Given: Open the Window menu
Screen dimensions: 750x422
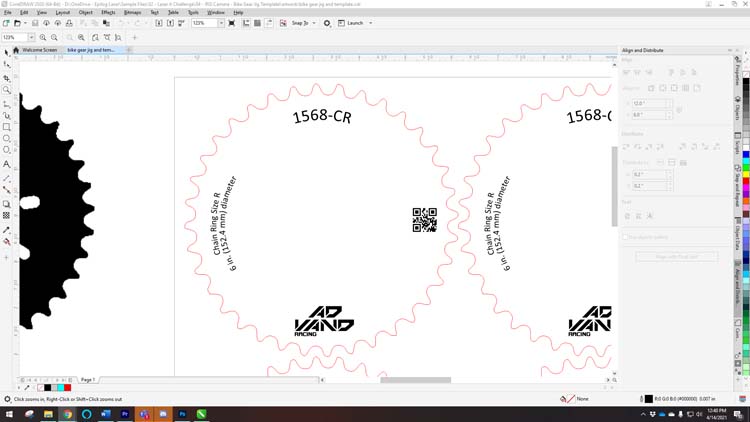Looking at the screenshot, I should pyautogui.click(x=216, y=12).
